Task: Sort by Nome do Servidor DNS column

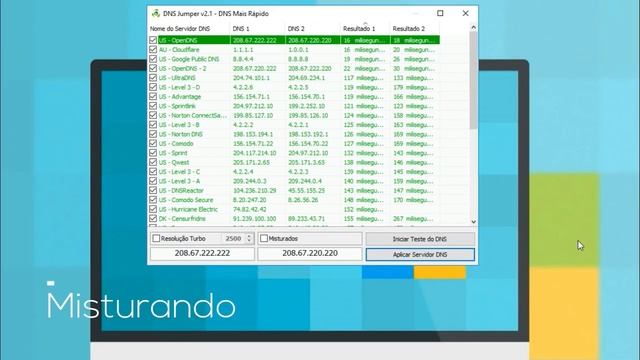Action: click(189, 29)
